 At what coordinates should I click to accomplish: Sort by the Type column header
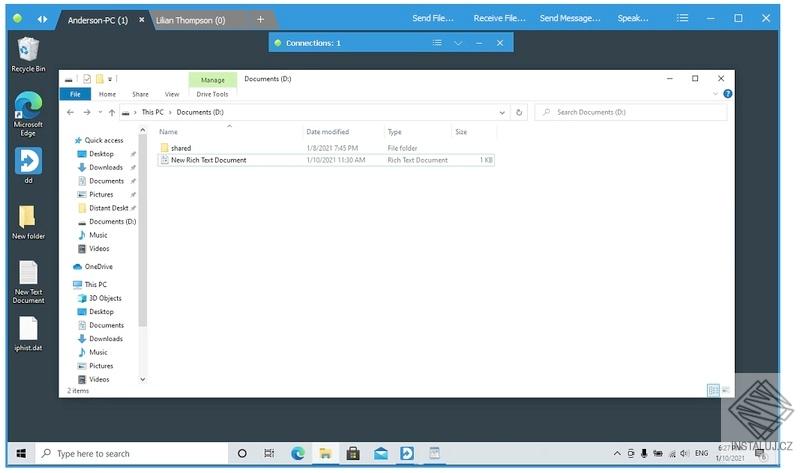(x=395, y=132)
